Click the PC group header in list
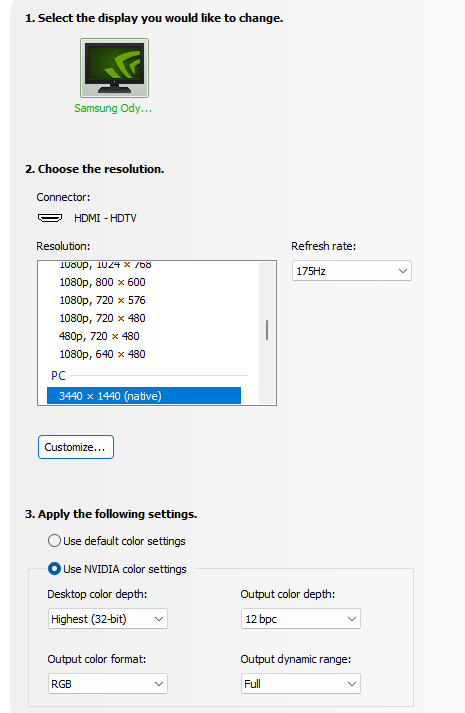The image size is (465, 713). click(59, 376)
